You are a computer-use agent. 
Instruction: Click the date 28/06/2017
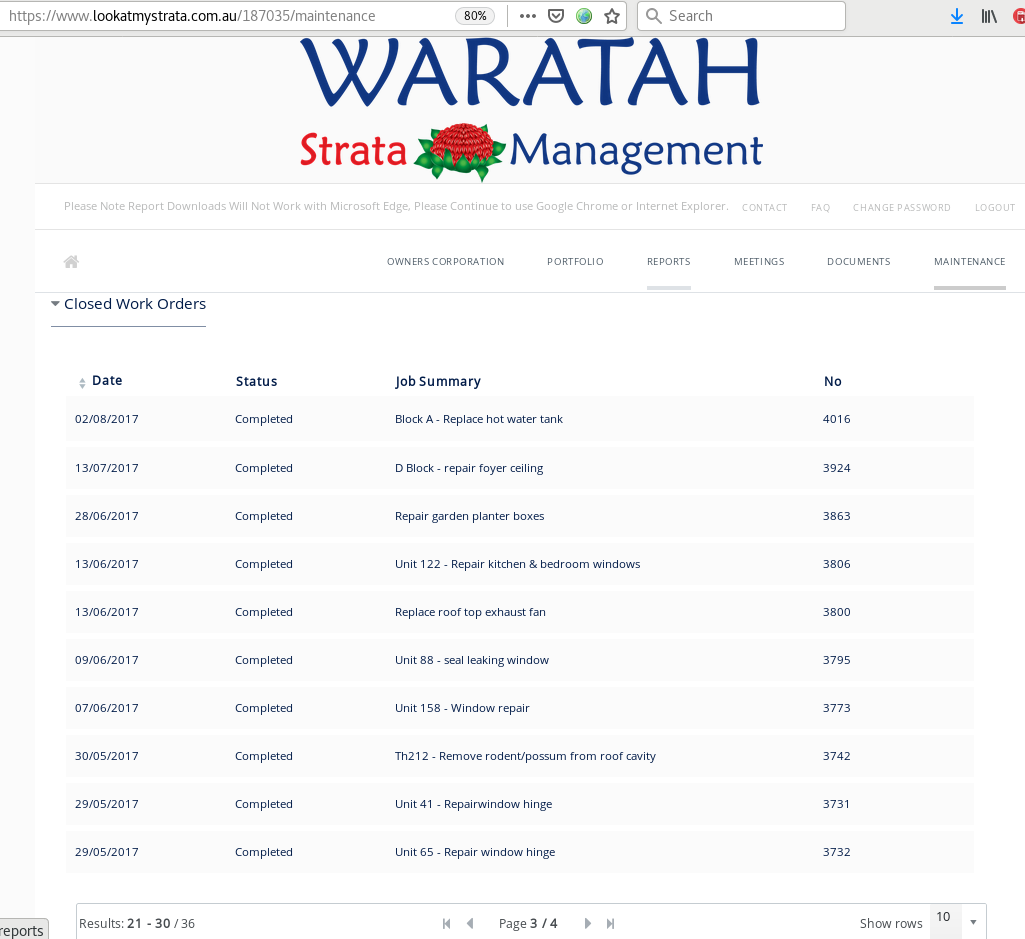click(x=107, y=516)
